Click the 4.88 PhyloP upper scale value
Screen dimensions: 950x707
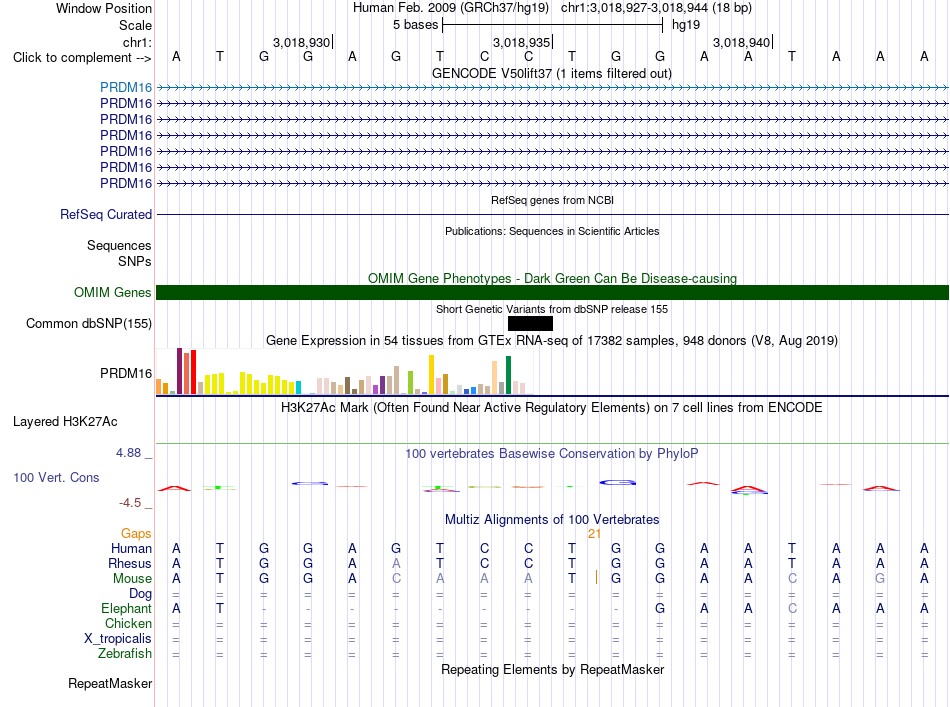[x=128, y=453]
